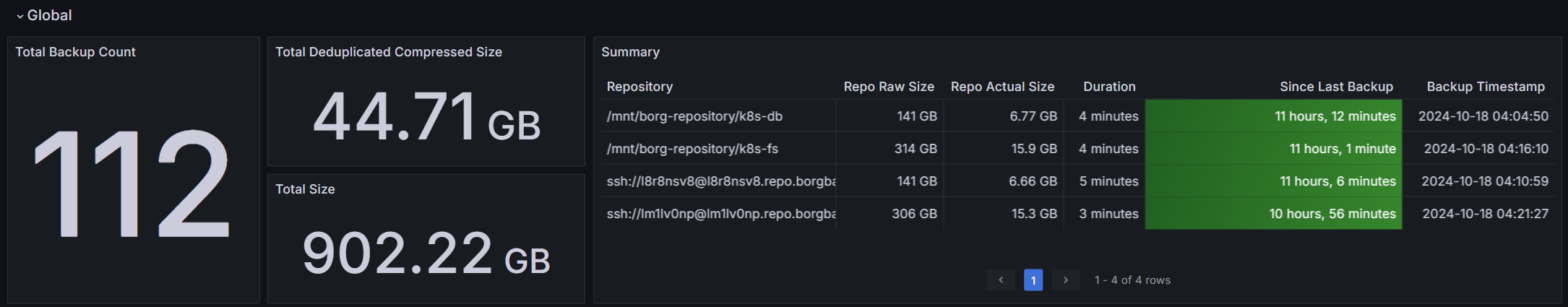Go to next table page
1568x307 pixels.
coord(1065,280)
